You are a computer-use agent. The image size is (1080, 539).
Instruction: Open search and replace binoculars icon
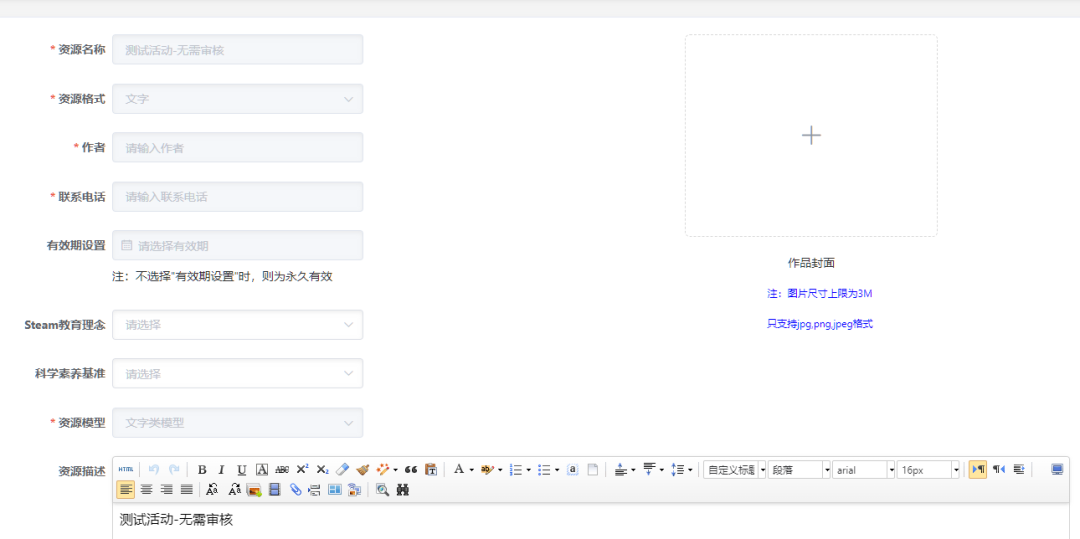[x=403, y=490]
